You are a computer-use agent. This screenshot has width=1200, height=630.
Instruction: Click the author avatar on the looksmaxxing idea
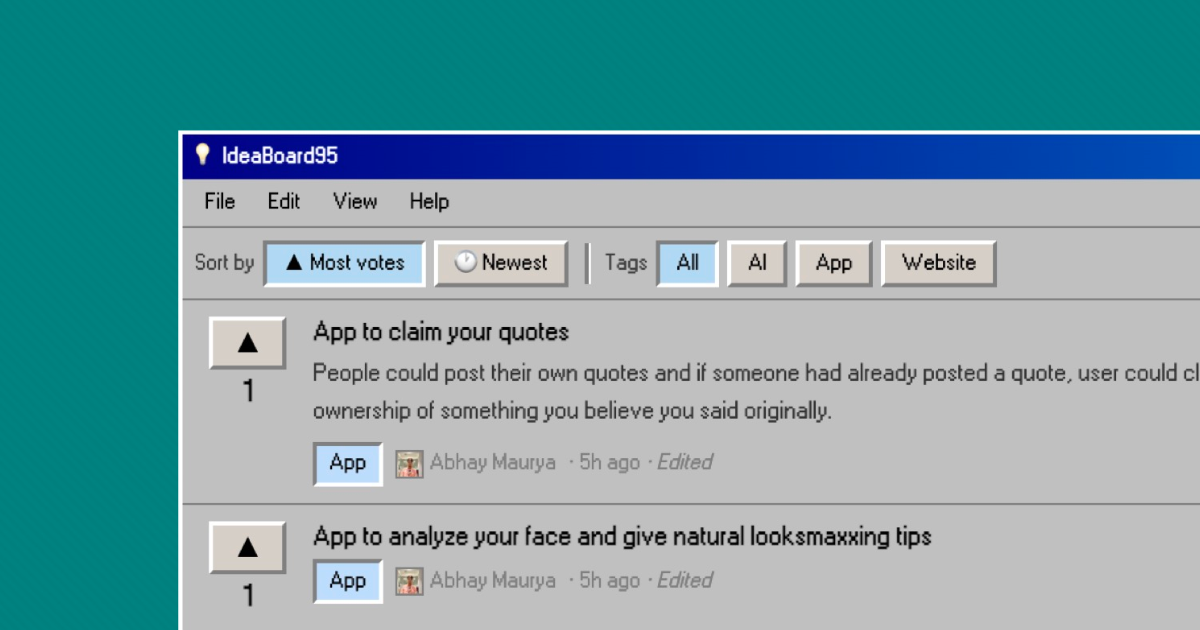(x=409, y=581)
